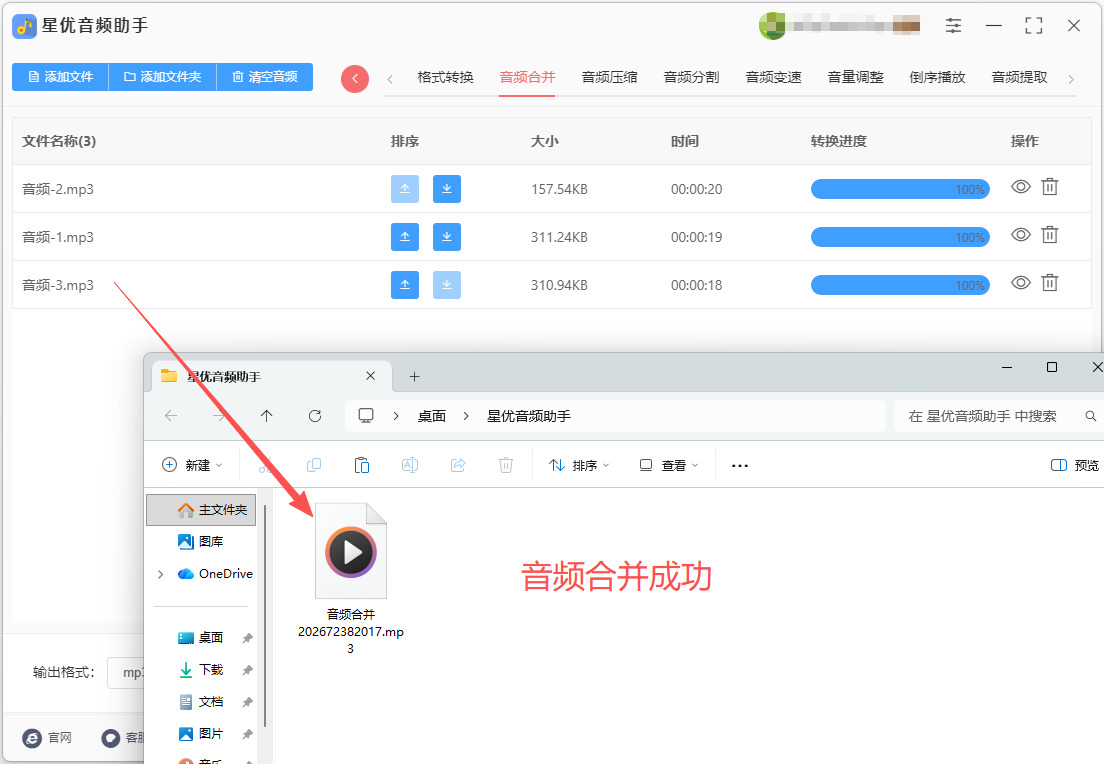Move 音频-2.mp3 down in order
Image resolution: width=1104 pixels, height=764 pixels.
[x=446, y=189]
